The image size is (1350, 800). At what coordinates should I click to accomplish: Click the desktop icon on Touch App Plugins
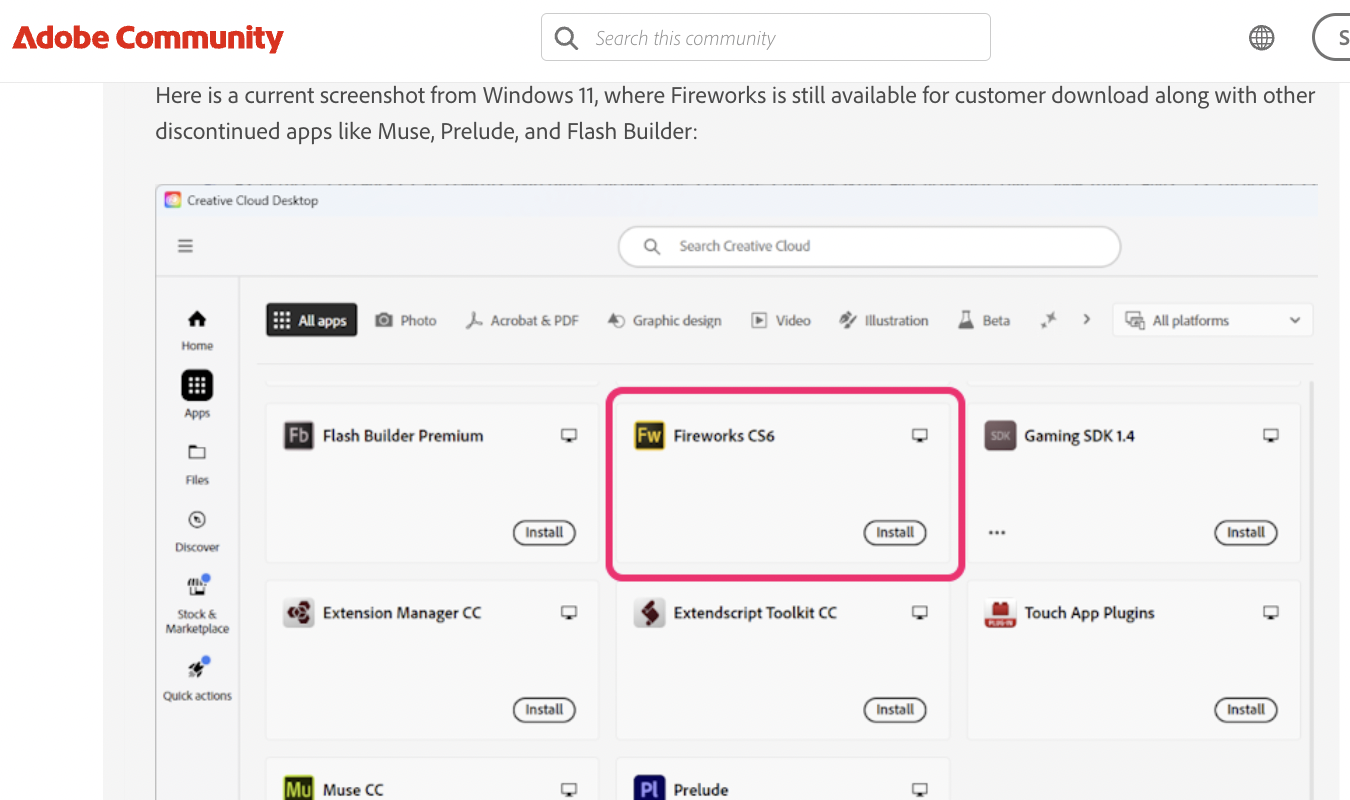tap(1271, 613)
